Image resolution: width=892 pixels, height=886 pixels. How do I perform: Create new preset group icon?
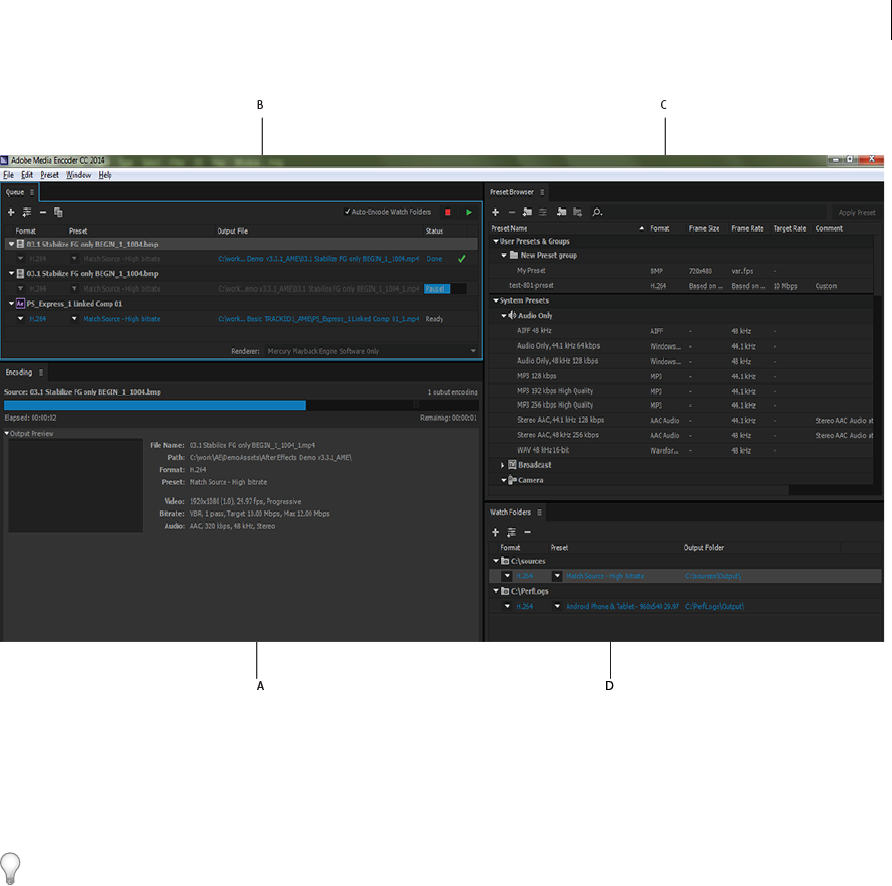527,212
